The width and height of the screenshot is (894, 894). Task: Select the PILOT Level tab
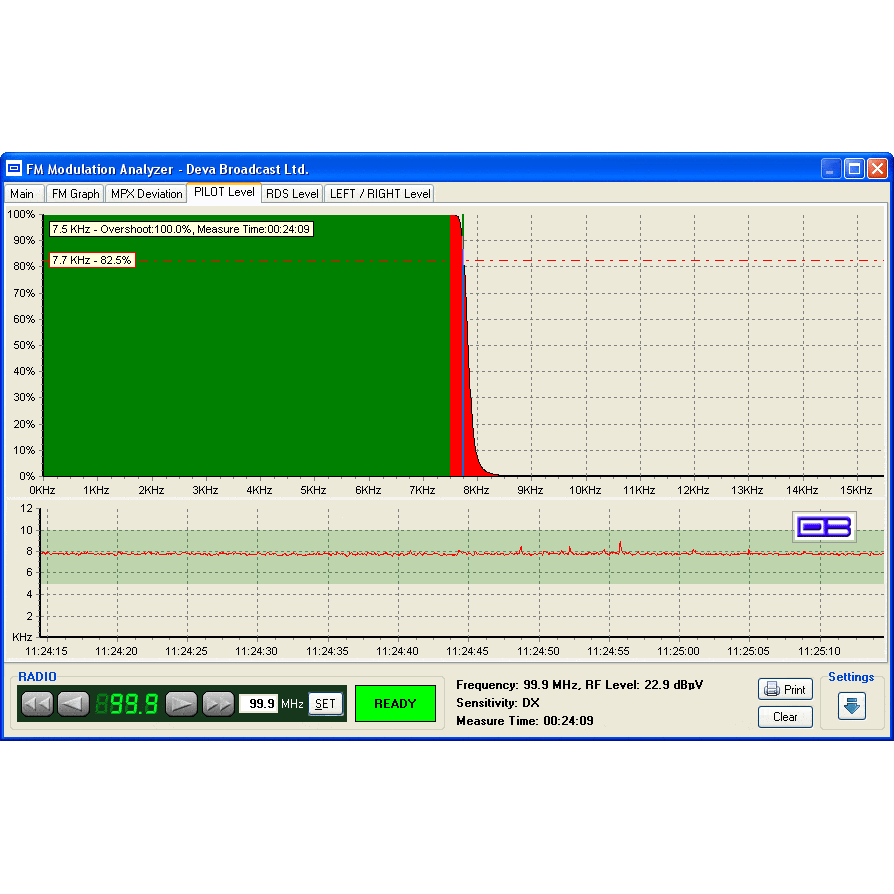224,192
